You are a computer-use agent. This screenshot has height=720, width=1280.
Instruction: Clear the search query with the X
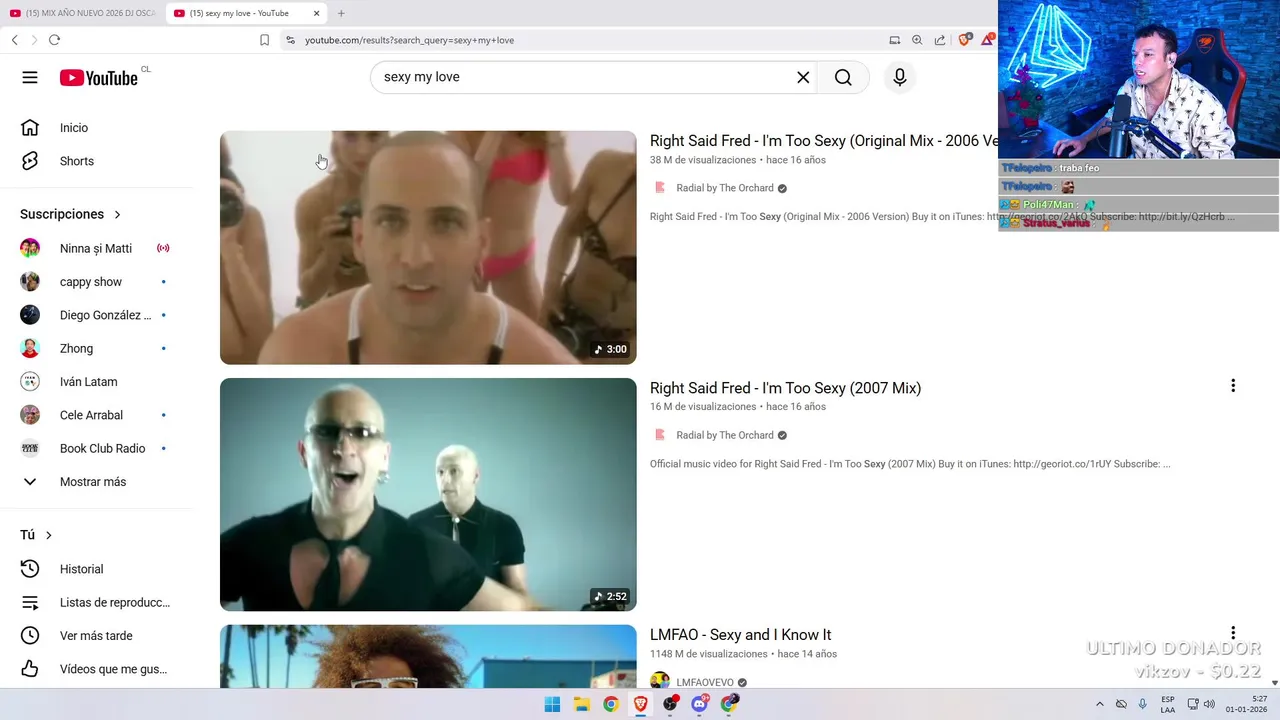point(803,77)
